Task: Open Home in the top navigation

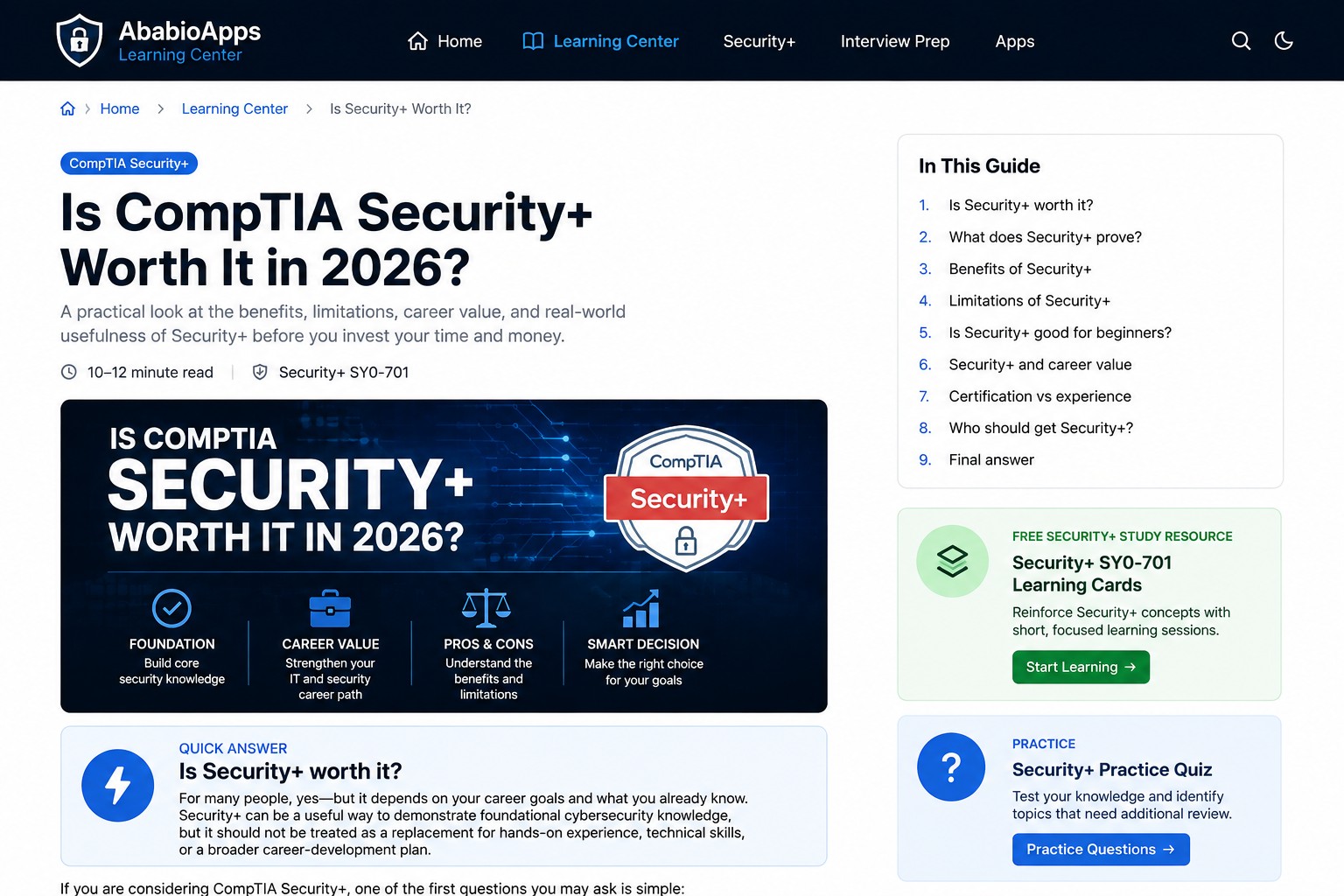Action: pyautogui.click(x=445, y=41)
